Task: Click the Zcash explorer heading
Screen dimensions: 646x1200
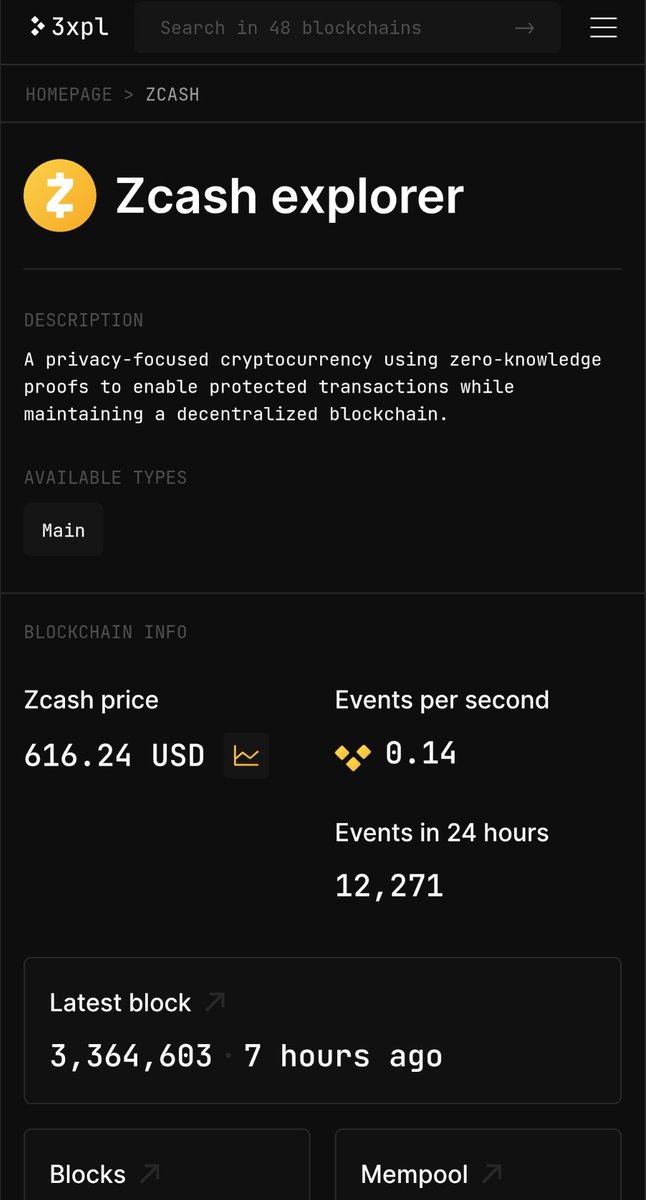Action: (290, 196)
